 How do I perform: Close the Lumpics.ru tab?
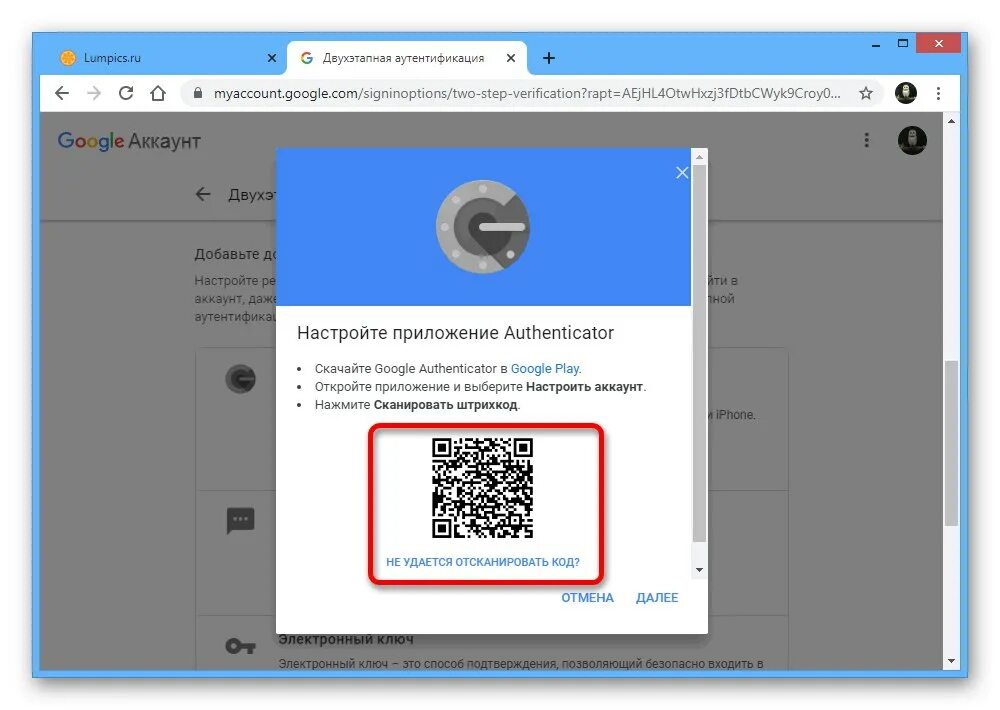272,58
